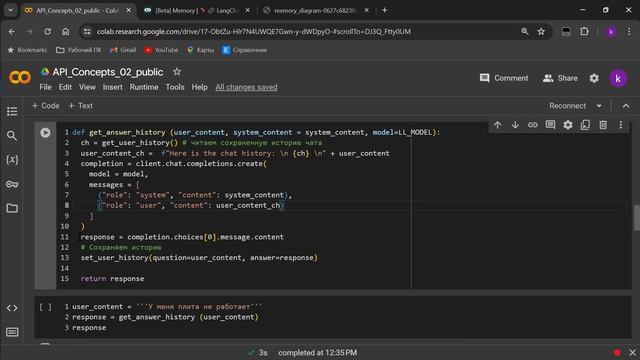640x360 pixels.
Task: Open command palette keyboard icon
Action: coord(12,332)
